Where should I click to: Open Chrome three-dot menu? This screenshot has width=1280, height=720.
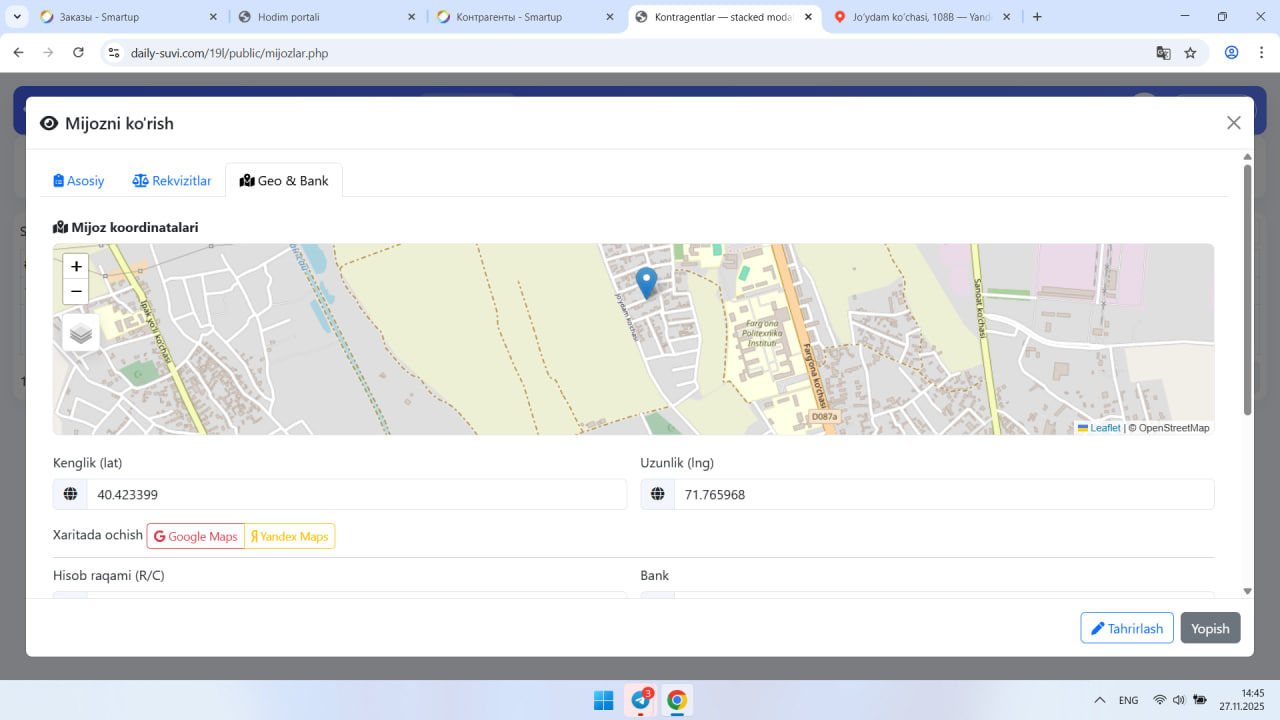click(1260, 53)
